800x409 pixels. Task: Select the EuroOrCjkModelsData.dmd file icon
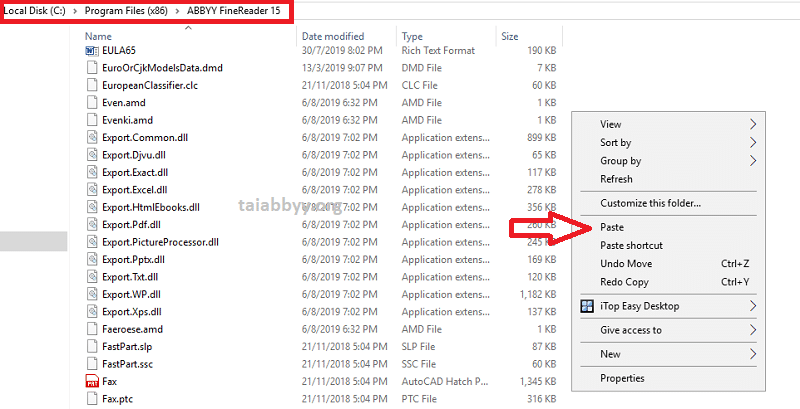tap(92, 68)
